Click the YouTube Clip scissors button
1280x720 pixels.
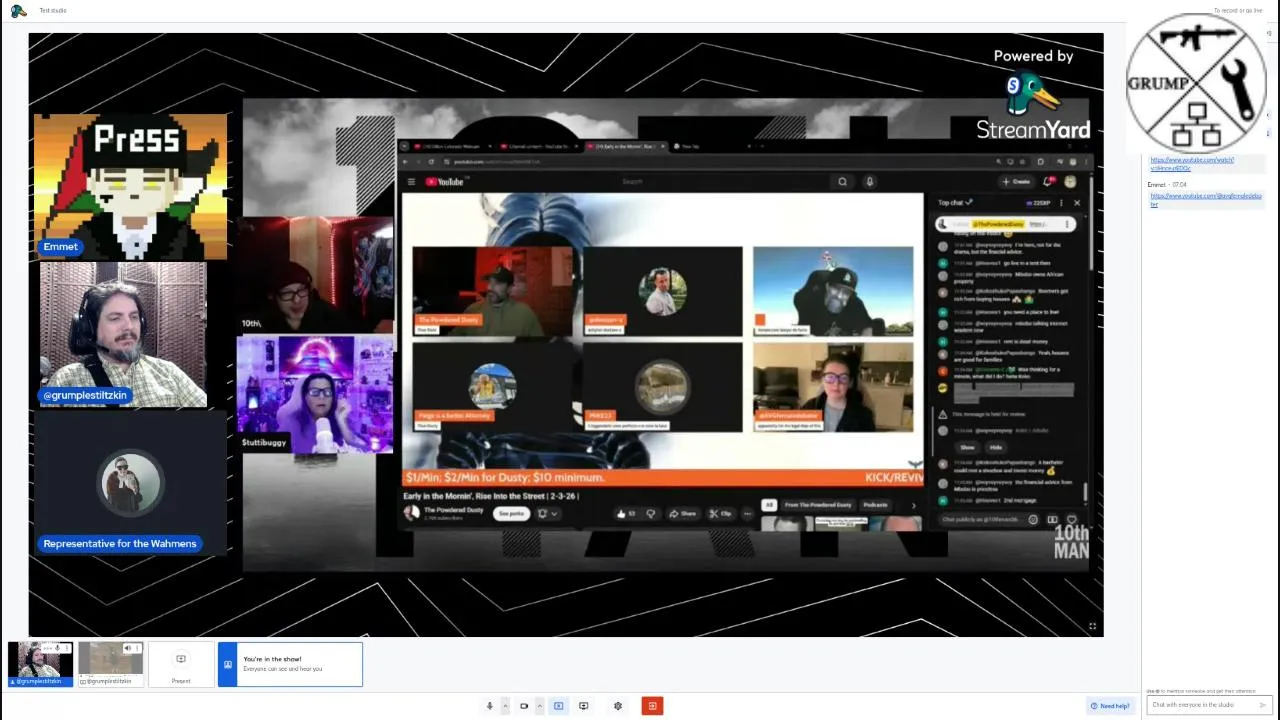(x=721, y=514)
